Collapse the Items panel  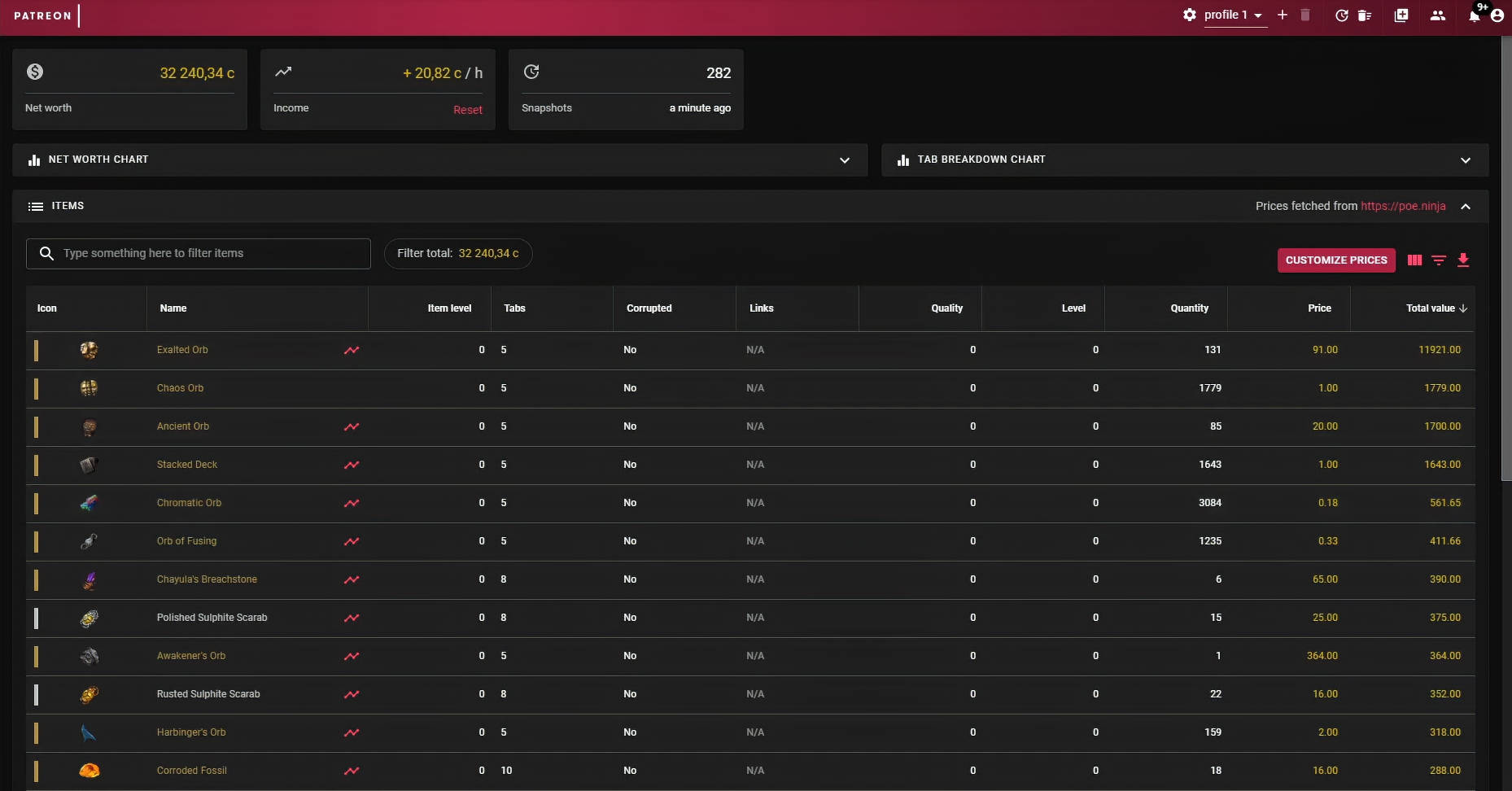click(x=1466, y=207)
